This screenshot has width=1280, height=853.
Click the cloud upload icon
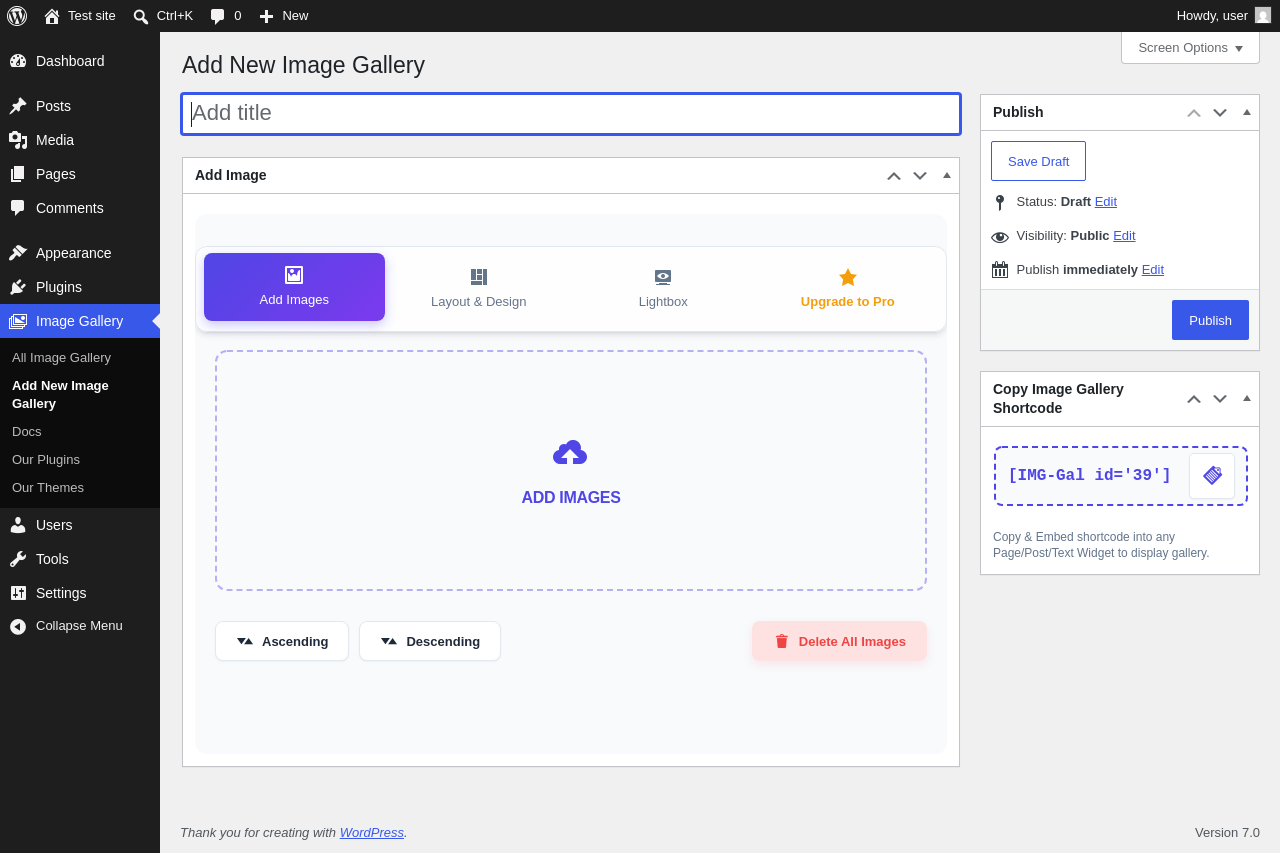[570, 453]
